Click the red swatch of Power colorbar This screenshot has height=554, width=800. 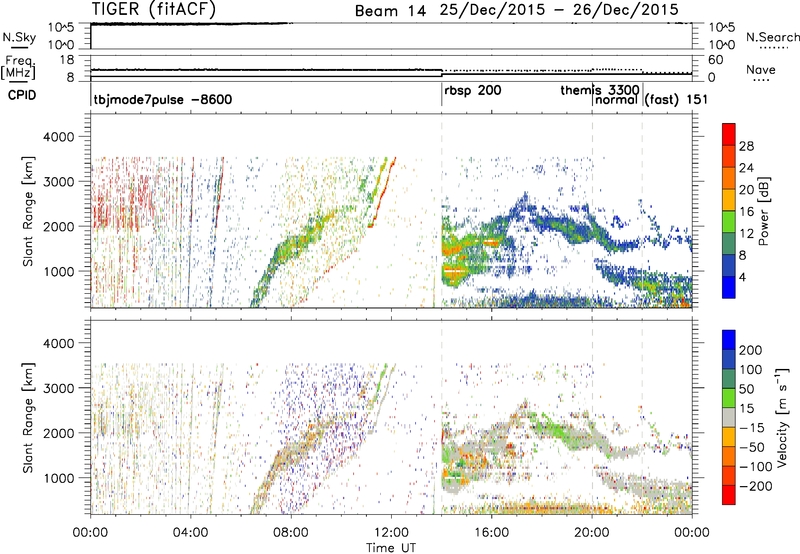click(728, 134)
